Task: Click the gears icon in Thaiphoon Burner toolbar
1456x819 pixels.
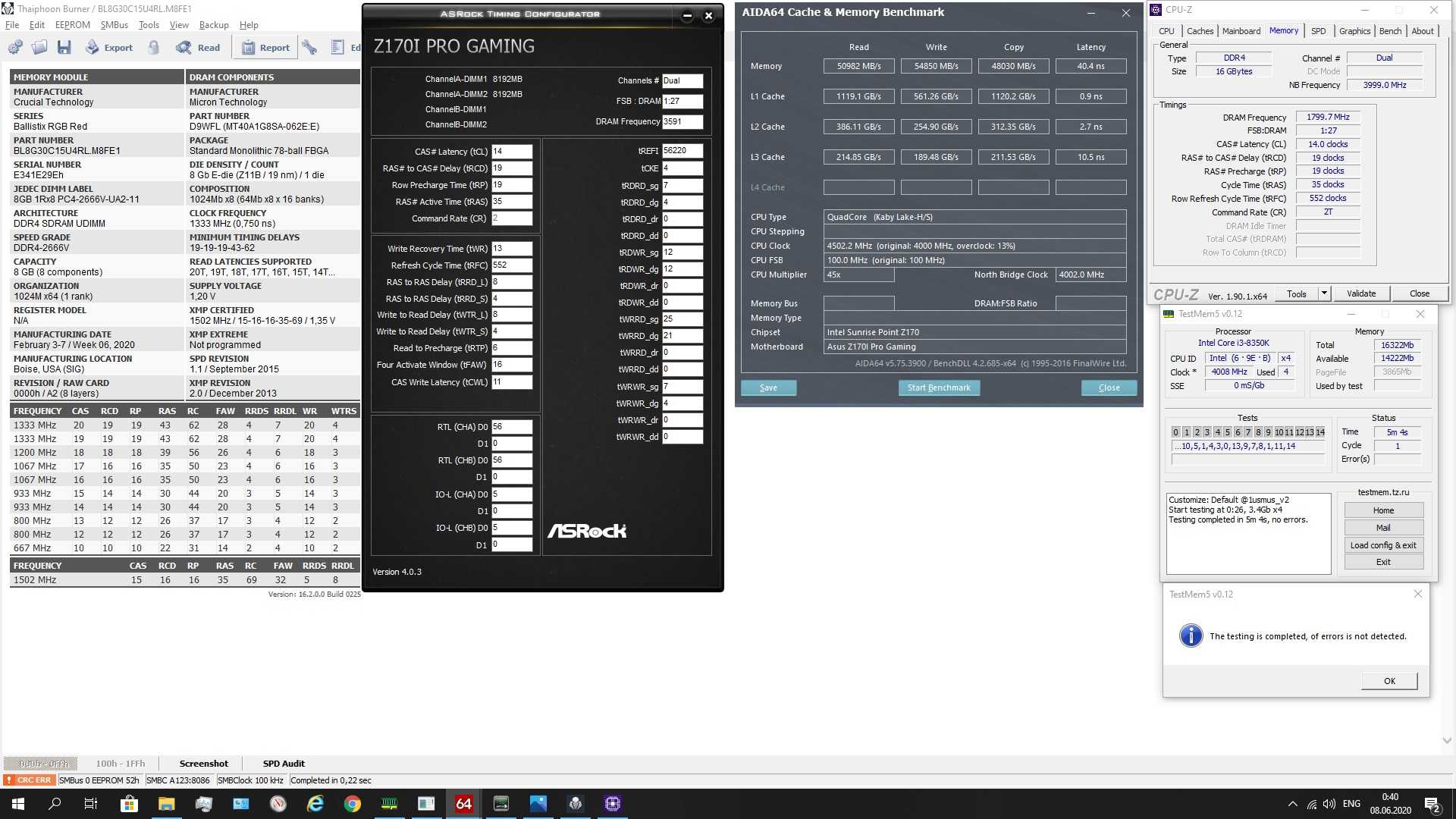Action: coord(15,47)
